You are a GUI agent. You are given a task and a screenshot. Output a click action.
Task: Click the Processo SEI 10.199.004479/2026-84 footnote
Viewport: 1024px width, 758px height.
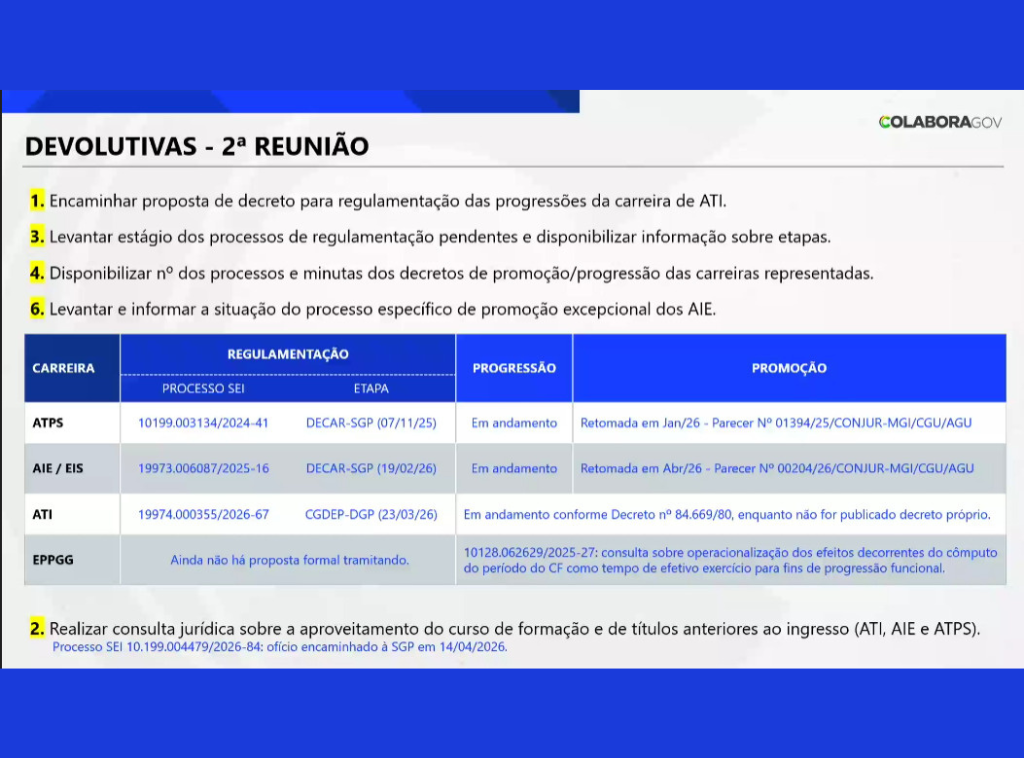coord(280,647)
